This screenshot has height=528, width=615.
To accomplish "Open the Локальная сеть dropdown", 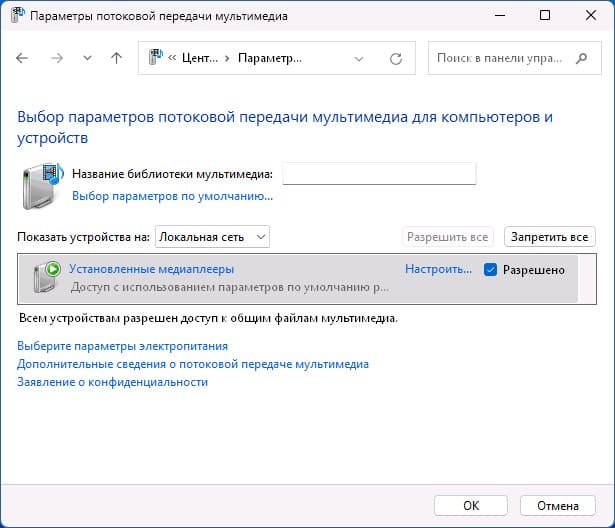I will [x=212, y=237].
